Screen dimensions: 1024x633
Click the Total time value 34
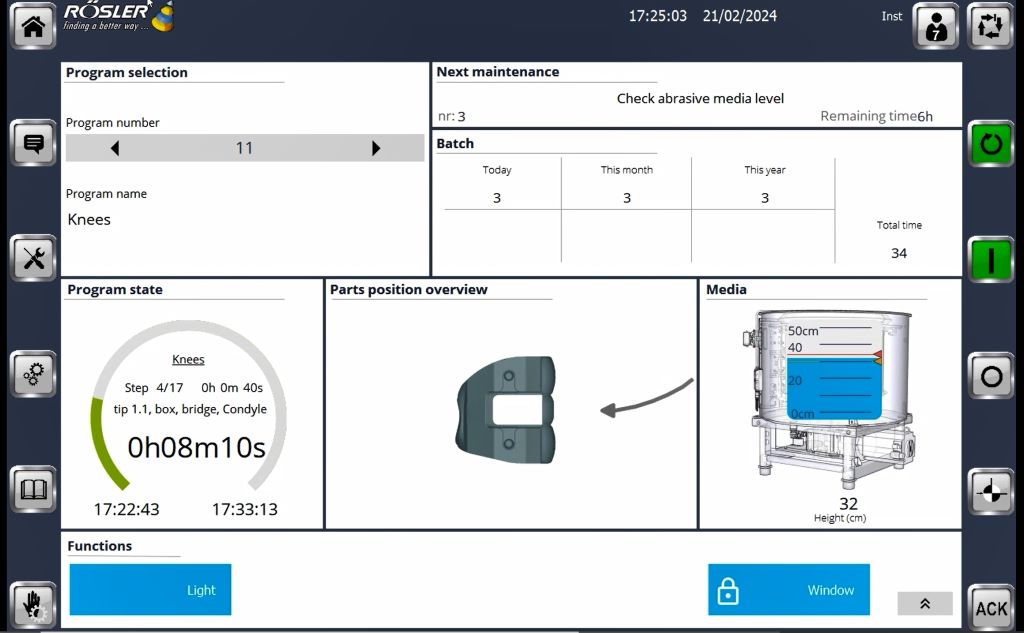pos(899,253)
